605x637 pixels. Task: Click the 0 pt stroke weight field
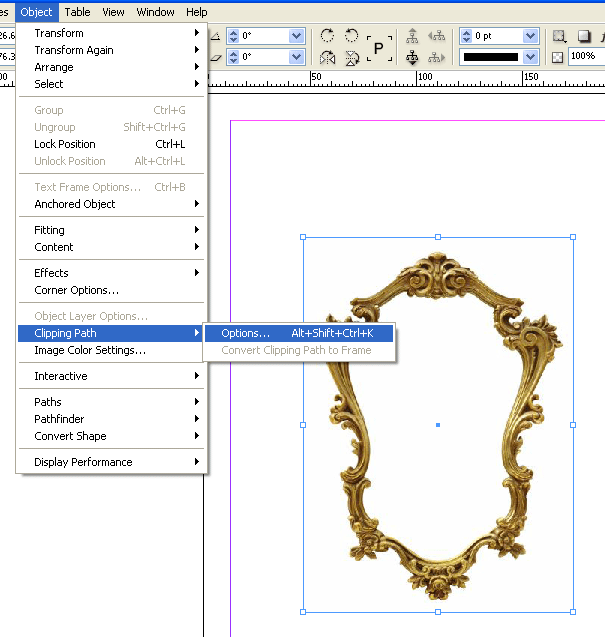(x=497, y=36)
